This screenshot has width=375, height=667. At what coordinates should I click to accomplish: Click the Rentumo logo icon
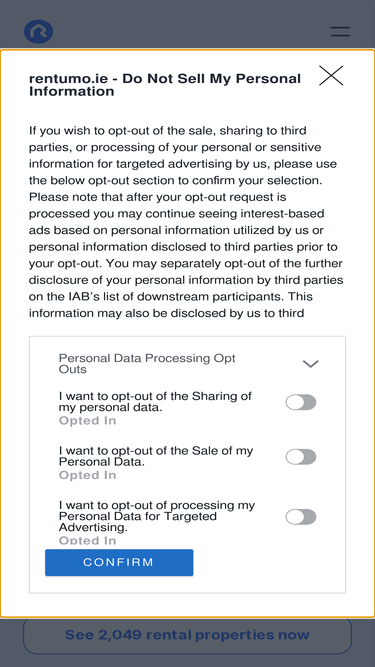point(38,31)
